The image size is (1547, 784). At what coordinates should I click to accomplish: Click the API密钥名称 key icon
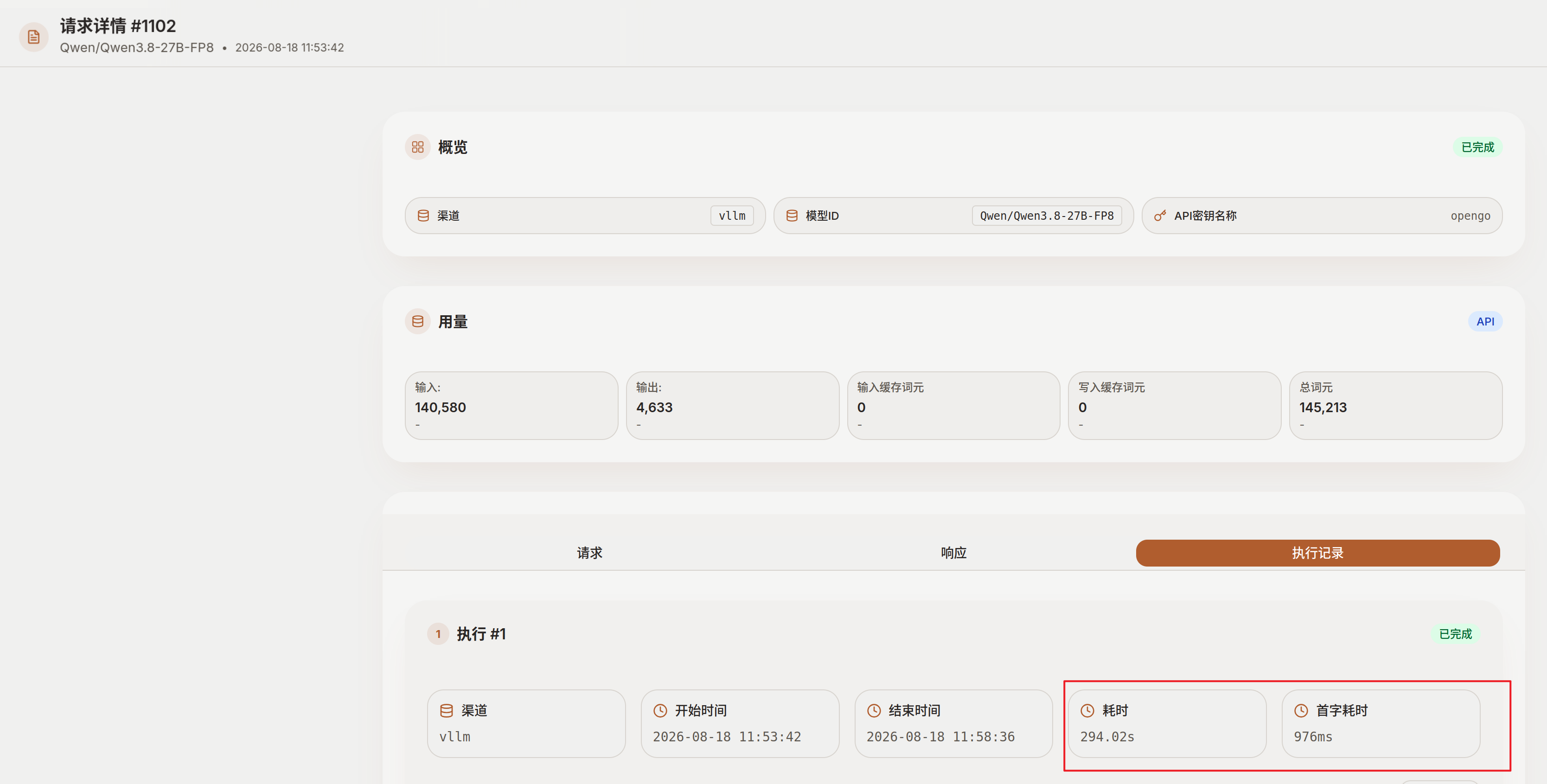click(x=1160, y=216)
